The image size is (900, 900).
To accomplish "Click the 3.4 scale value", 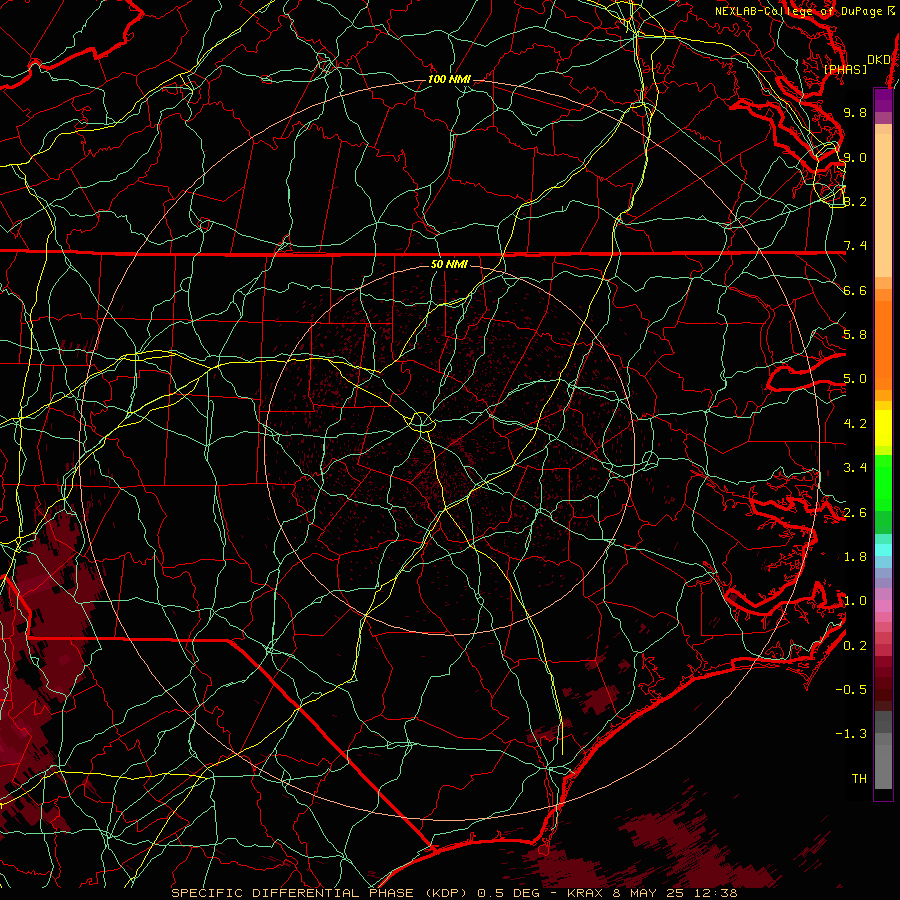I will pos(855,468).
